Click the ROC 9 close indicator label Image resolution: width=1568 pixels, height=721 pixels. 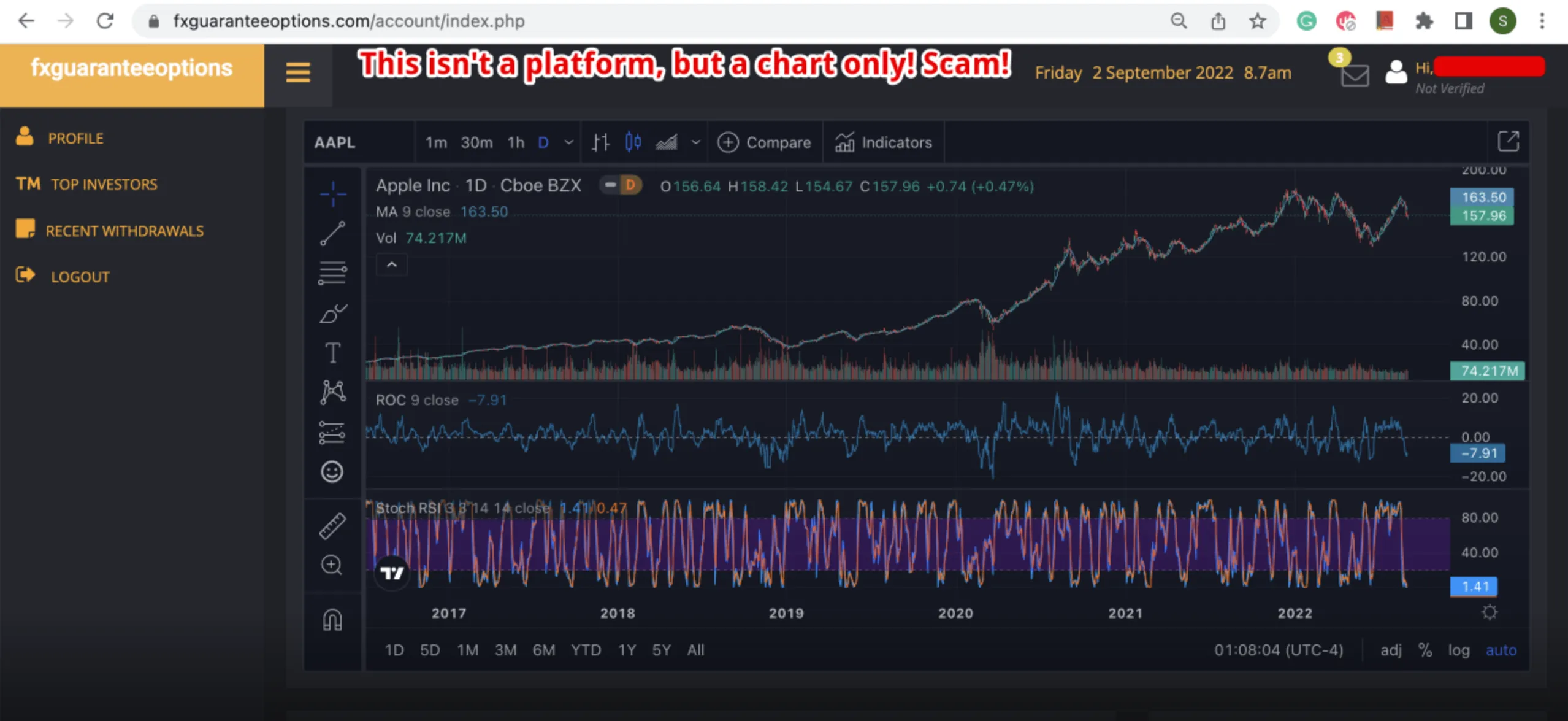(417, 400)
